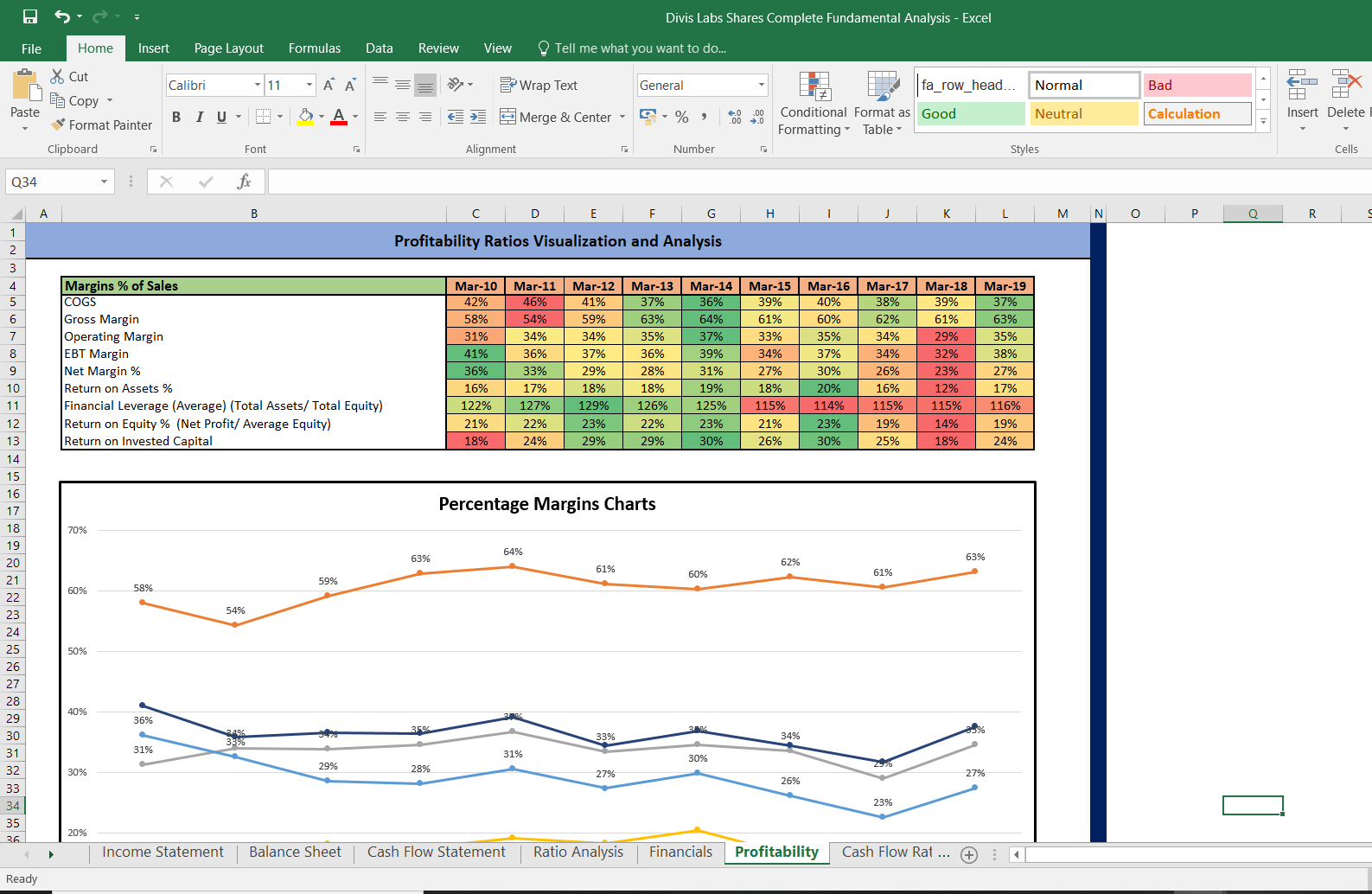Click the Accounting Number Format icon
The image size is (1372, 894).
[648, 116]
